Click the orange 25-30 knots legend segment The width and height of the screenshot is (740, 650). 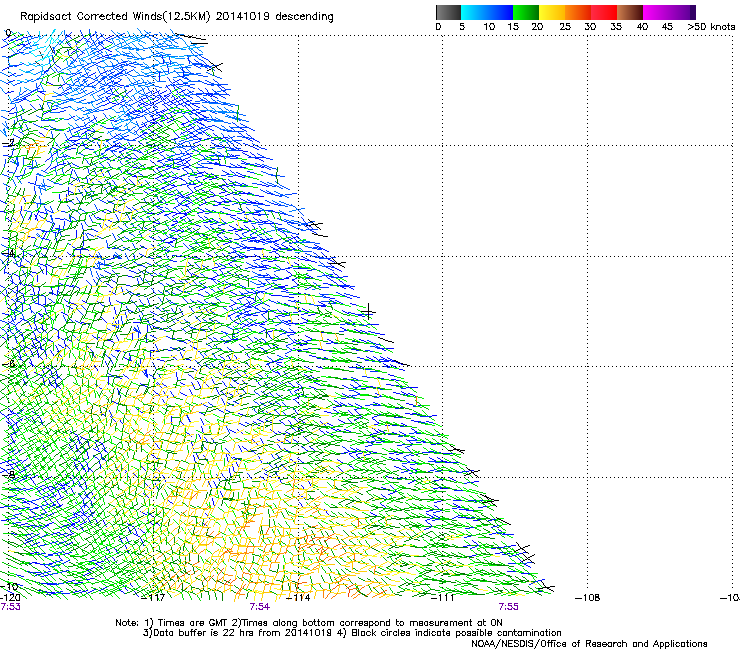point(578,12)
